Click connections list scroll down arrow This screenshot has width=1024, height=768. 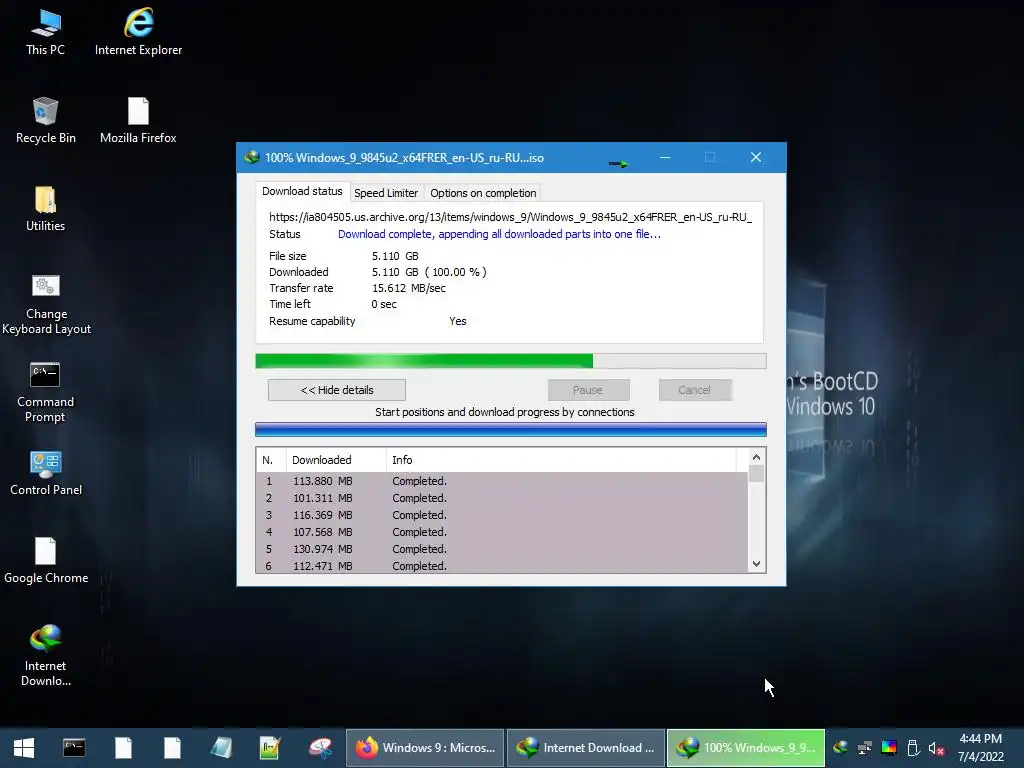756,564
